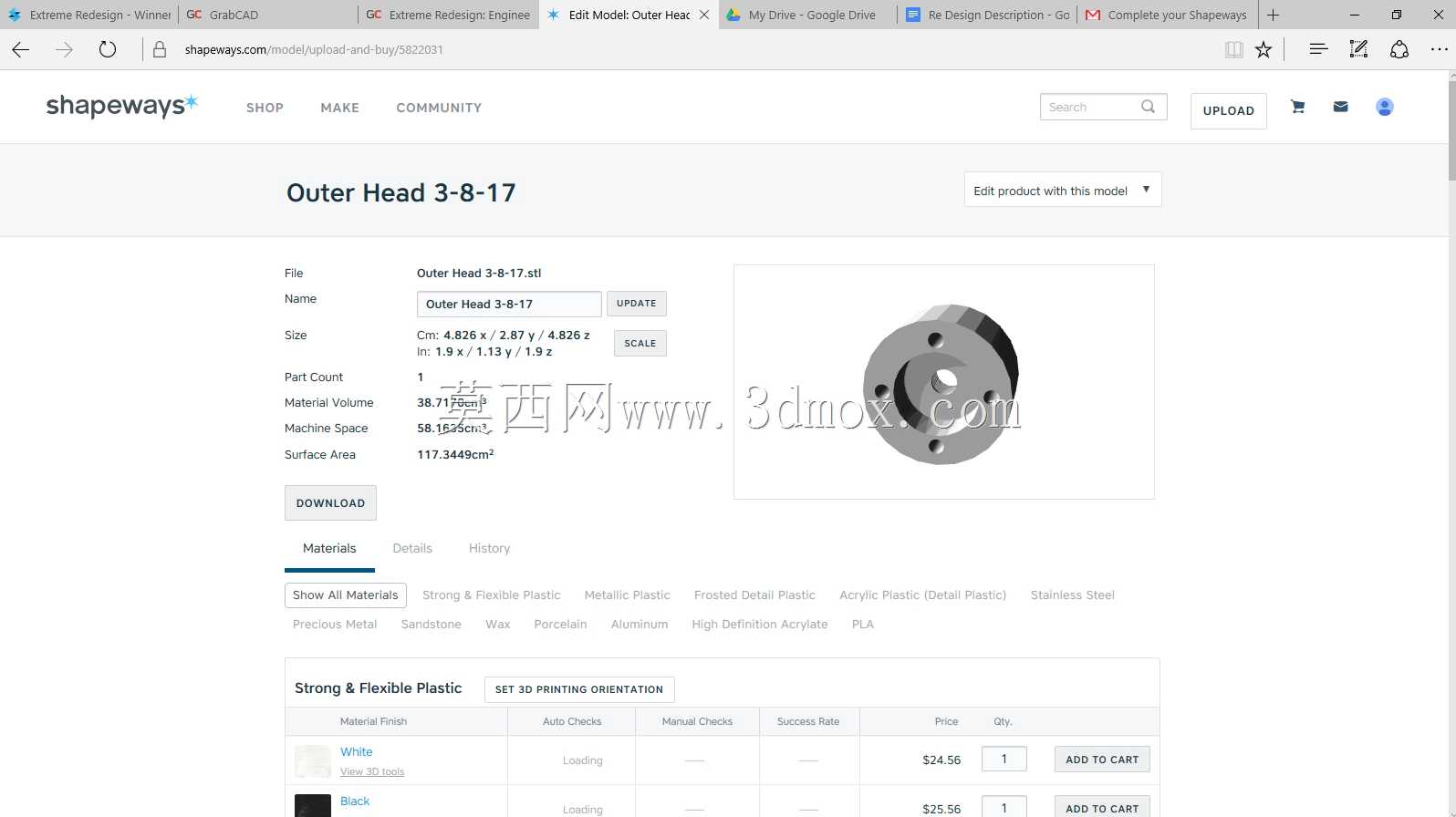Image resolution: width=1456 pixels, height=817 pixels.
Task: Open the White material link
Action: [357, 751]
